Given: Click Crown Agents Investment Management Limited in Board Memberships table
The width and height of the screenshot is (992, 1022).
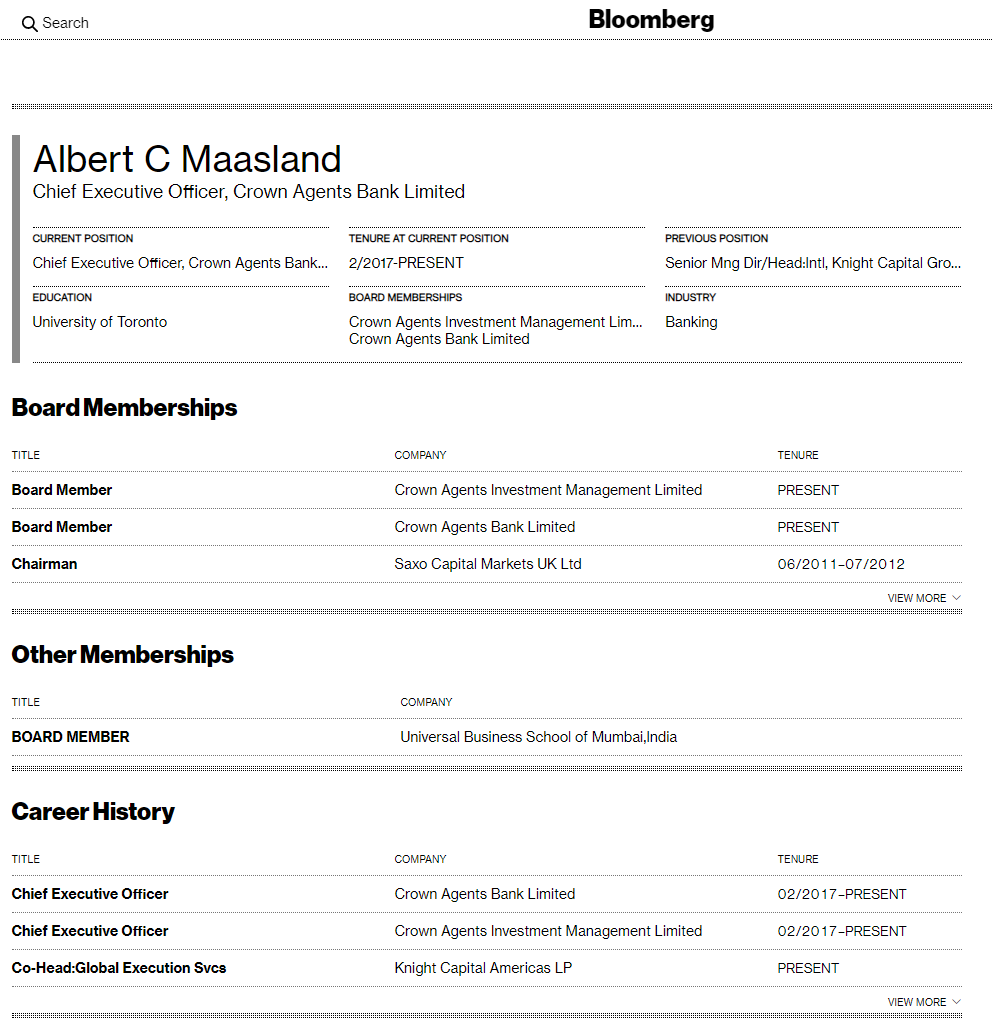Looking at the screenshot, I should (548, 490).
